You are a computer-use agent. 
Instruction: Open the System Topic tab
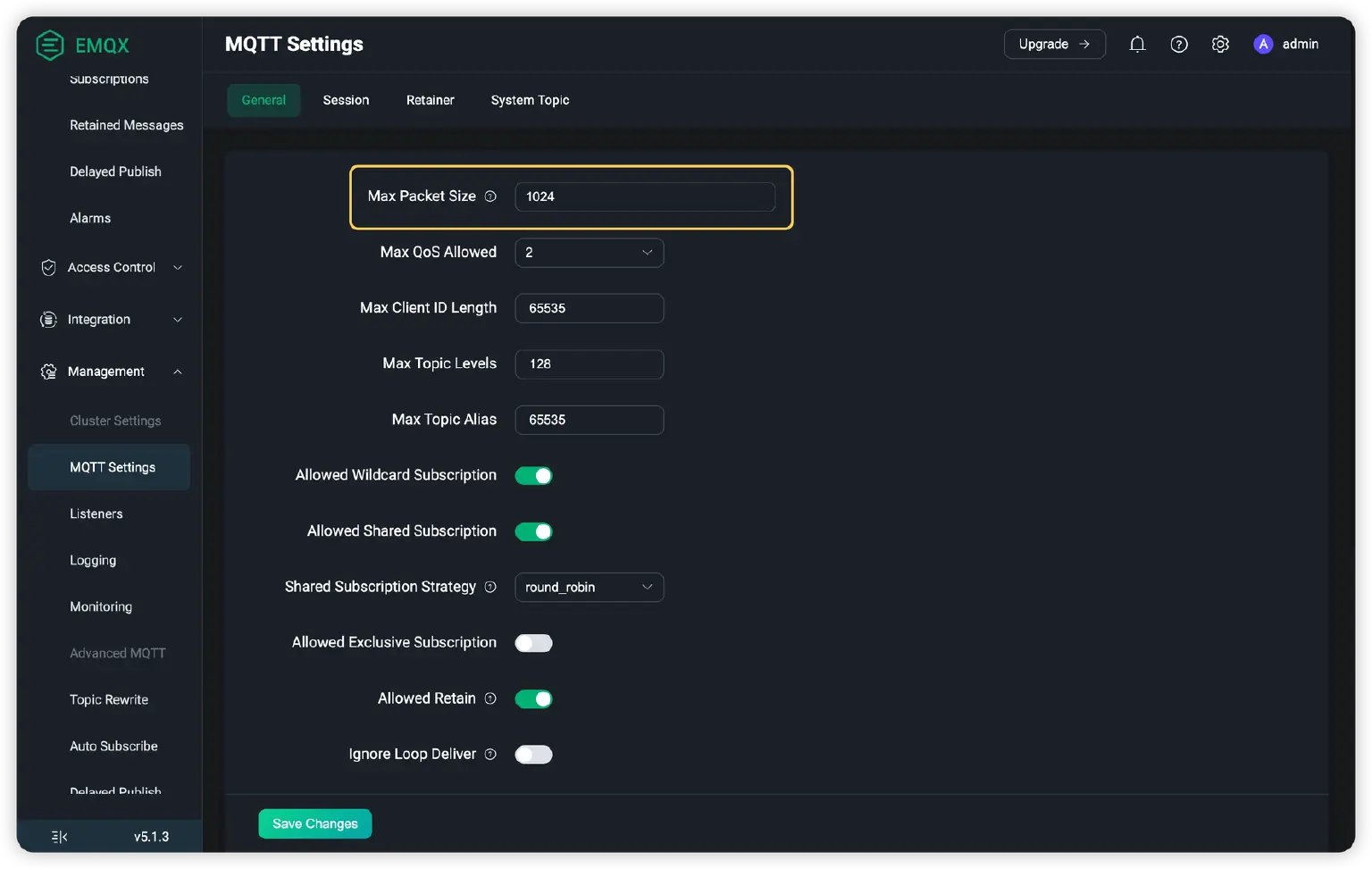530,100
